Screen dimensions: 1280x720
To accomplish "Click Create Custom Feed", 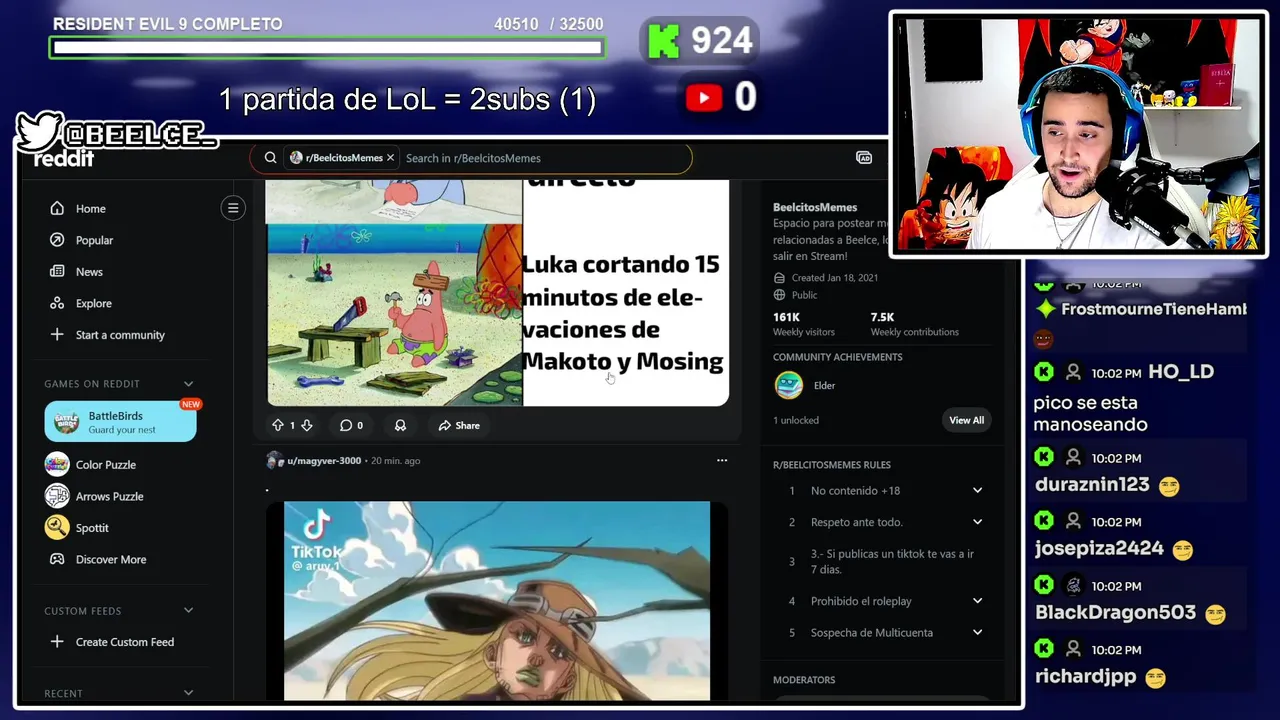I will 125,642.
